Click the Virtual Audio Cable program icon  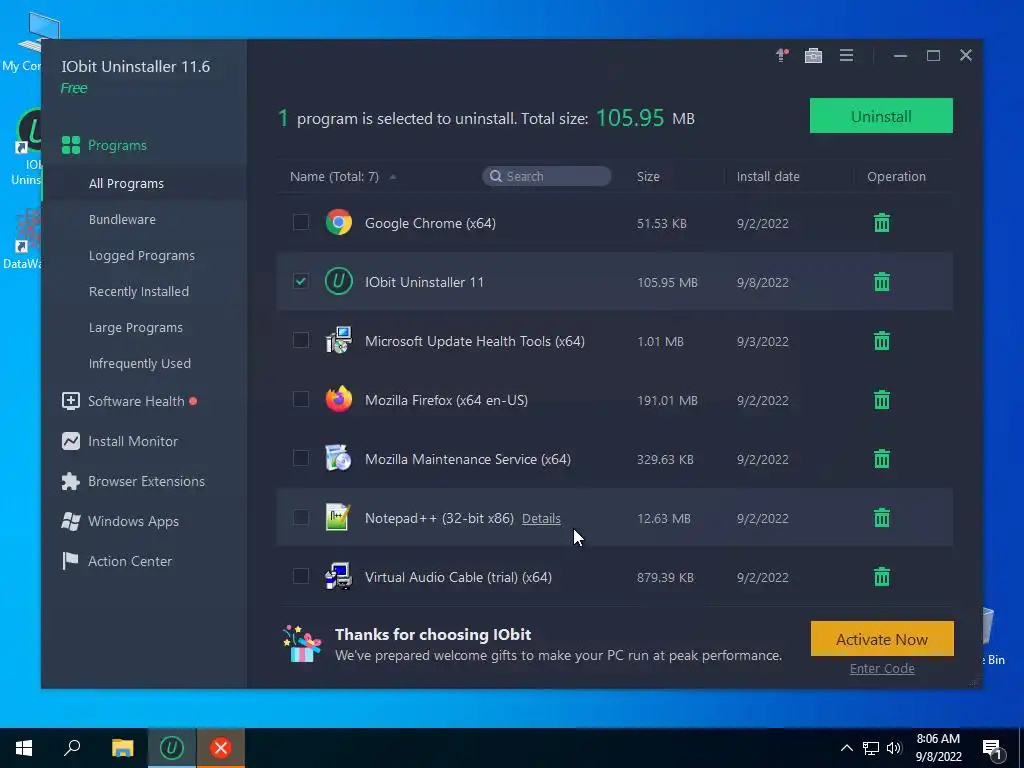click(x=338, y=577)
